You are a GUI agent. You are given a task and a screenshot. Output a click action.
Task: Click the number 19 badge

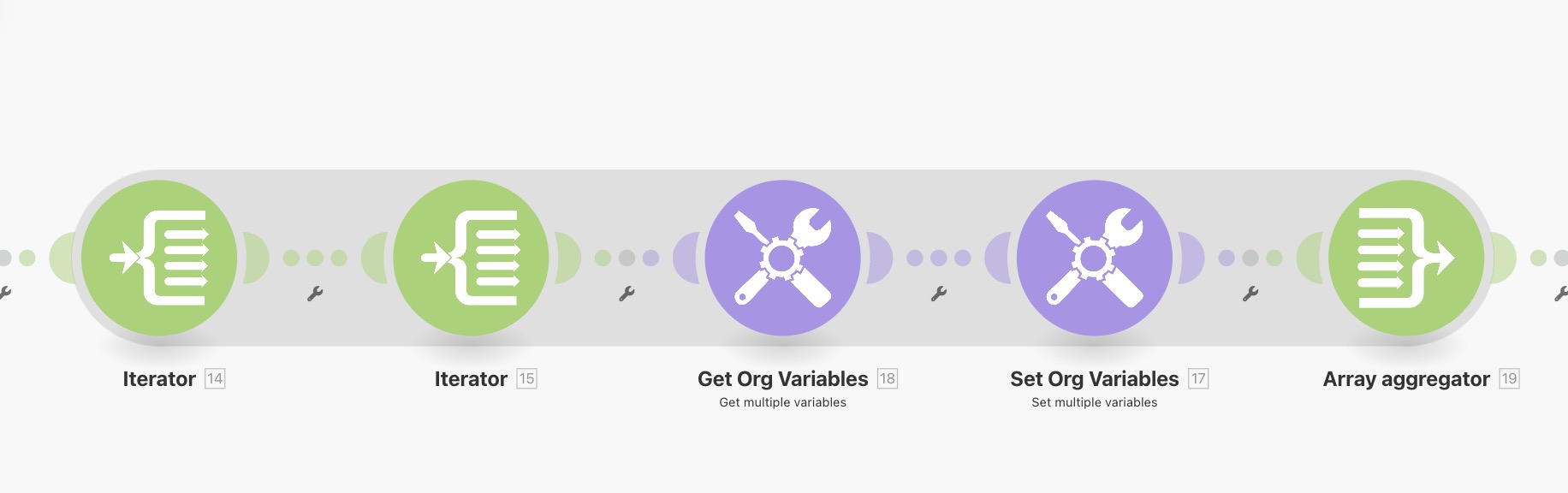[1509, 378]
